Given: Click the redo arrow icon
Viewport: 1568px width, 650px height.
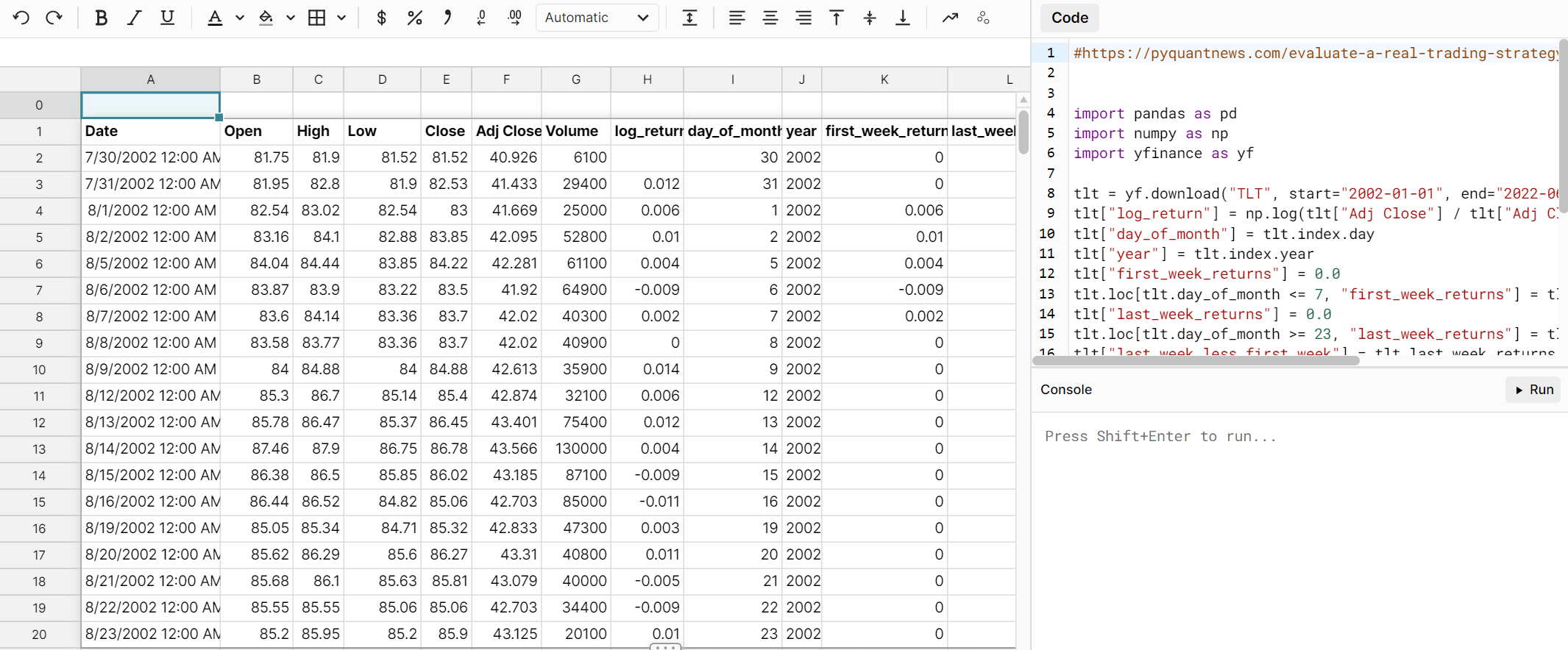Looking at the screenshot, I should (54, 18).
